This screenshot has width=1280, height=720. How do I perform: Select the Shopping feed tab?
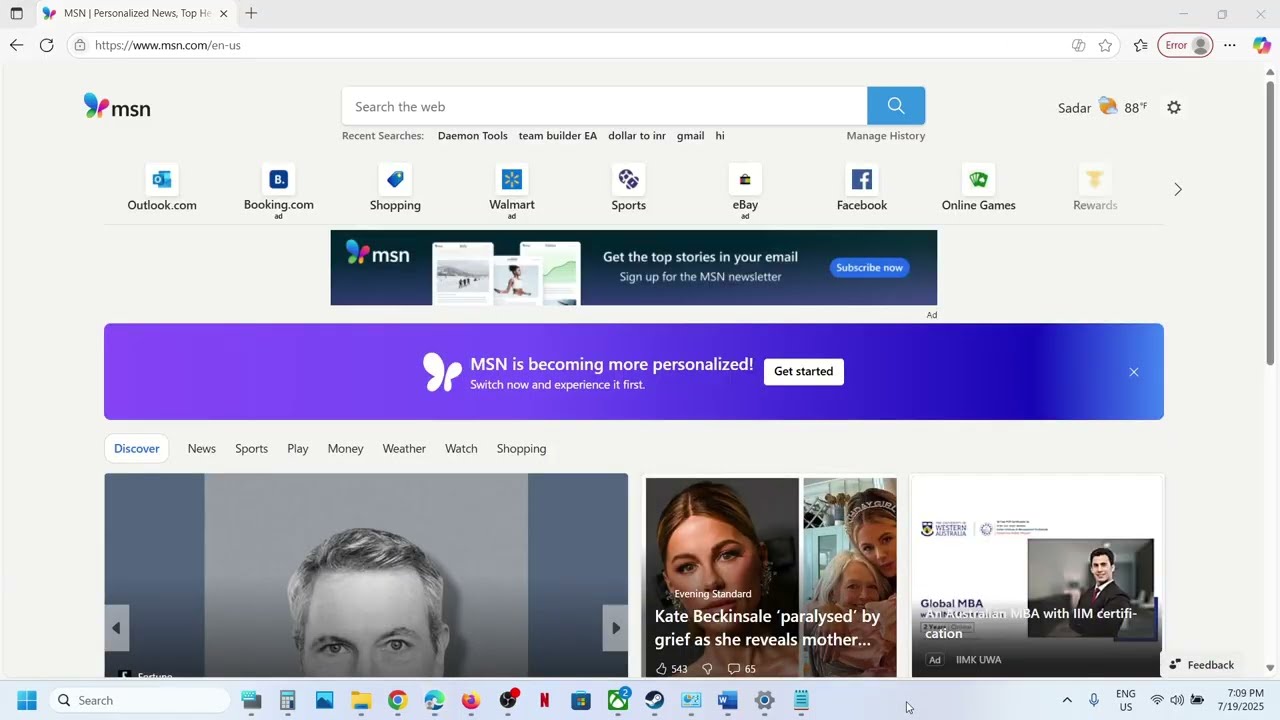[x=522, y=448]
